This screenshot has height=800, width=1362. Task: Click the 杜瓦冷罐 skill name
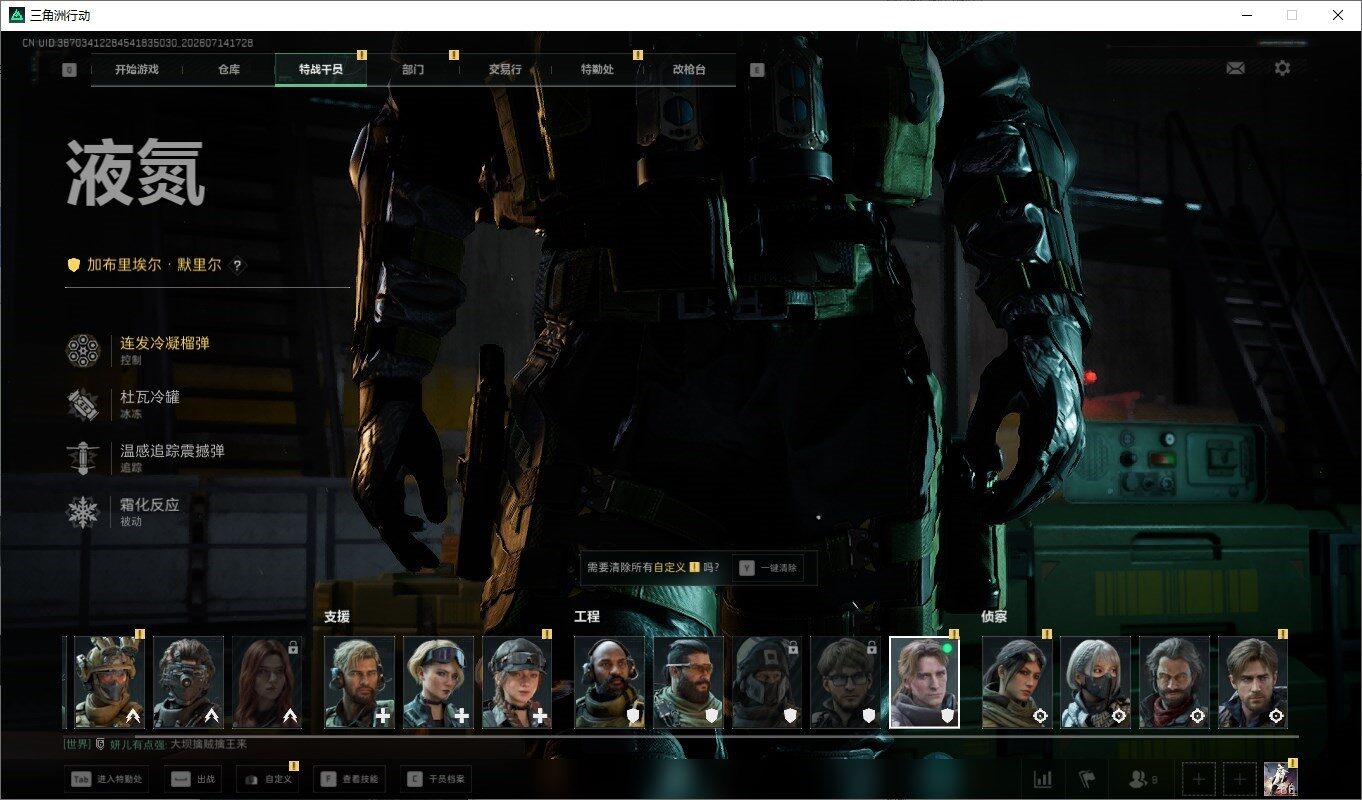(x=150, y=397)
